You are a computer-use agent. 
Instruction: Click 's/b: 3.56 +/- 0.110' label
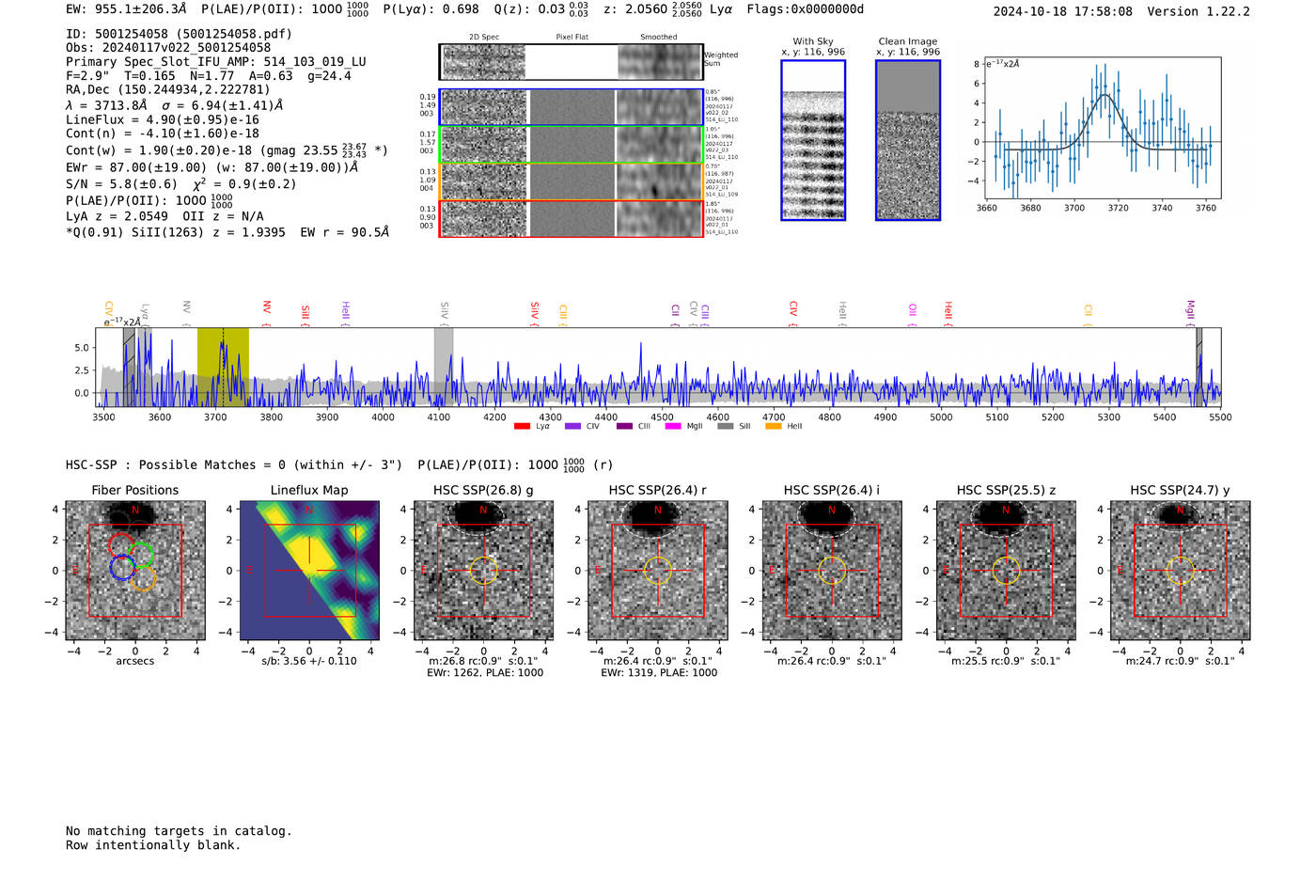point(309,661)
